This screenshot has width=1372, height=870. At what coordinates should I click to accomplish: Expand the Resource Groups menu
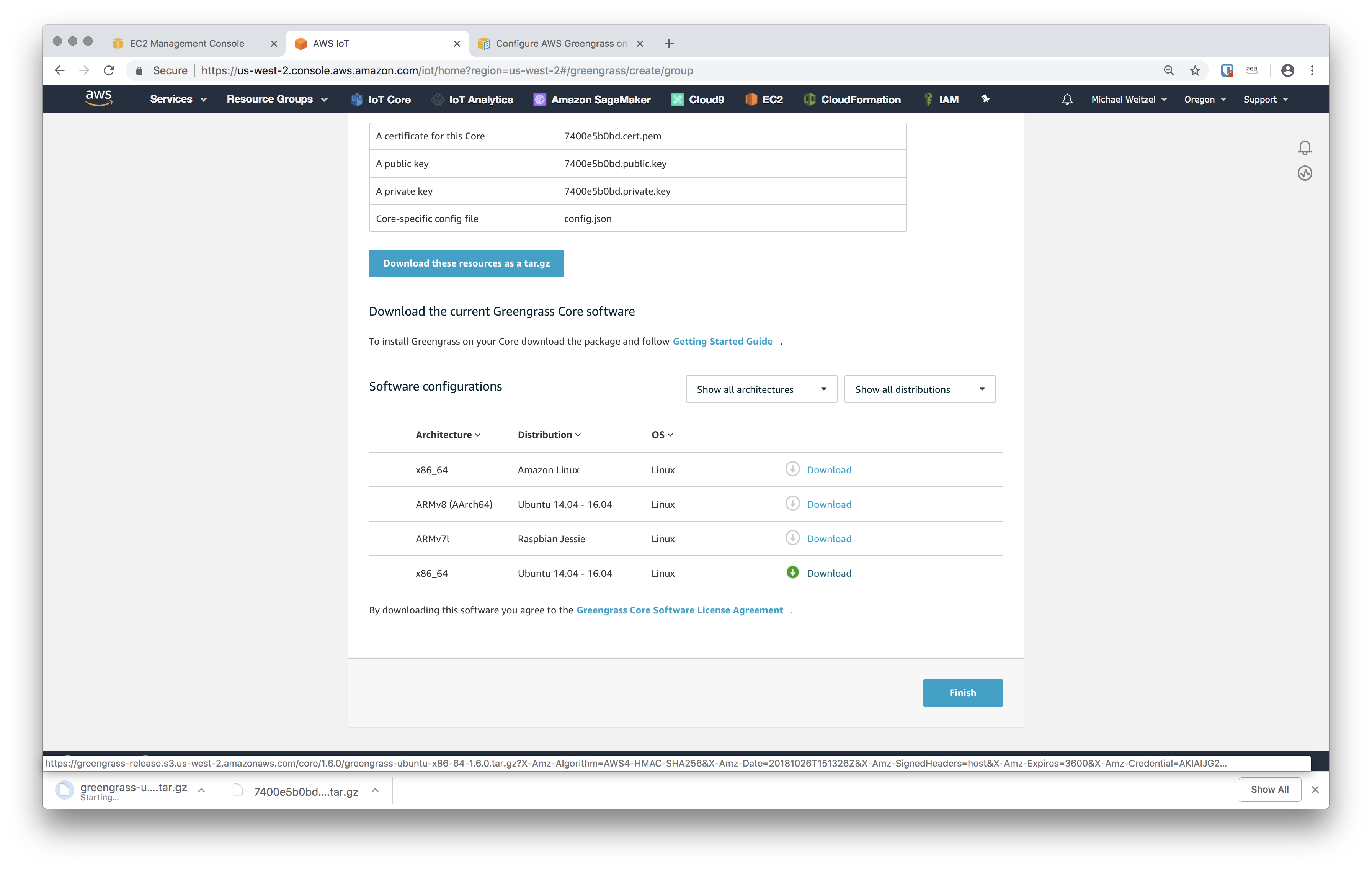tap(277, 99)
